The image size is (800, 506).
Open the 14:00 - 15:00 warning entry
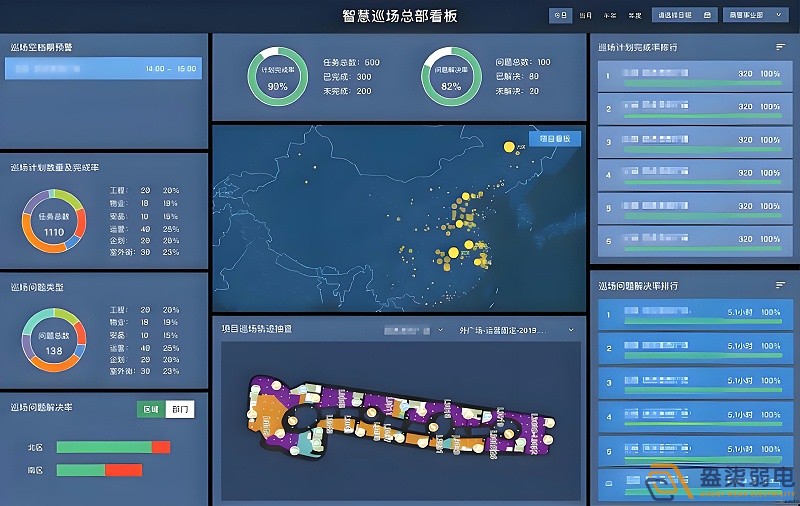point(103,69)
